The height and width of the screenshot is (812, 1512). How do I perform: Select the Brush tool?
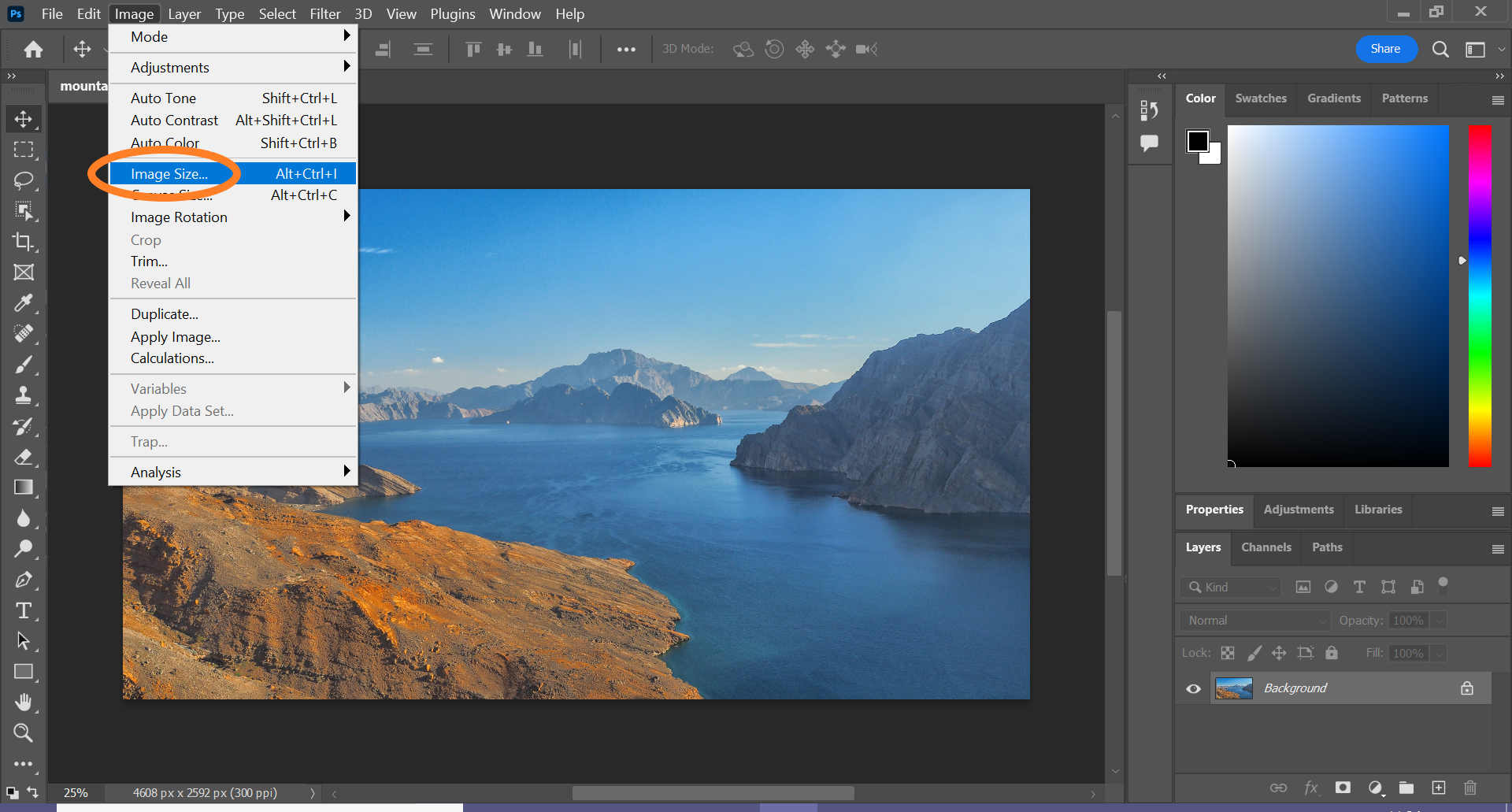click(x=24, y=365)
